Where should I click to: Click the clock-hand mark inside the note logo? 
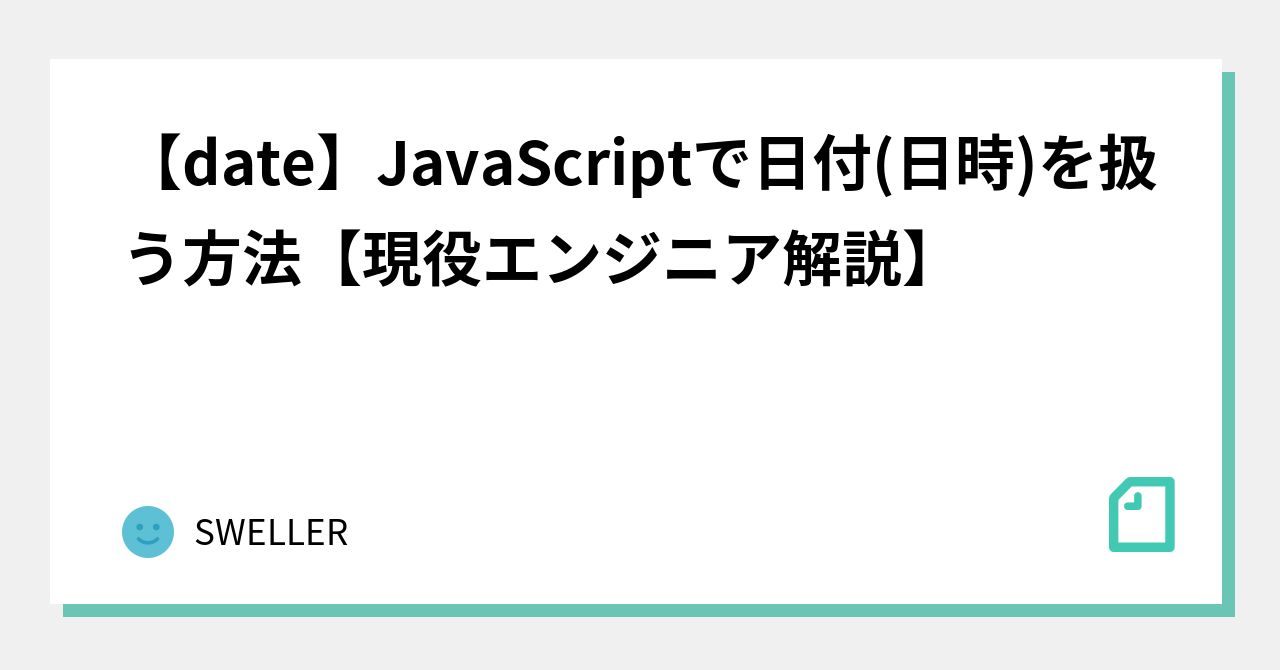click(1133, 502)
